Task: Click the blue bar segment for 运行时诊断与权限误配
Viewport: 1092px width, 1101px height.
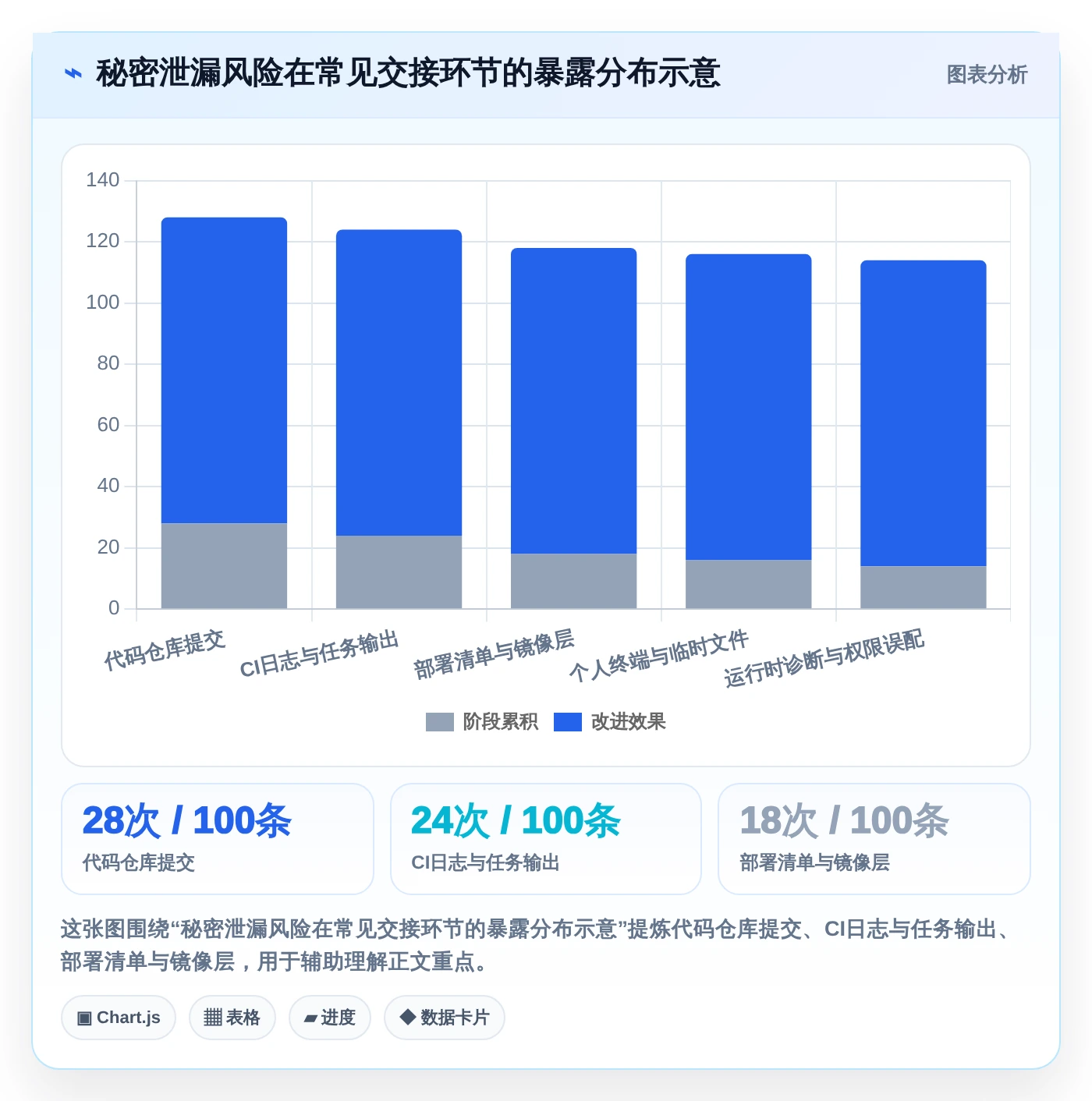Action: click(924, 413)
